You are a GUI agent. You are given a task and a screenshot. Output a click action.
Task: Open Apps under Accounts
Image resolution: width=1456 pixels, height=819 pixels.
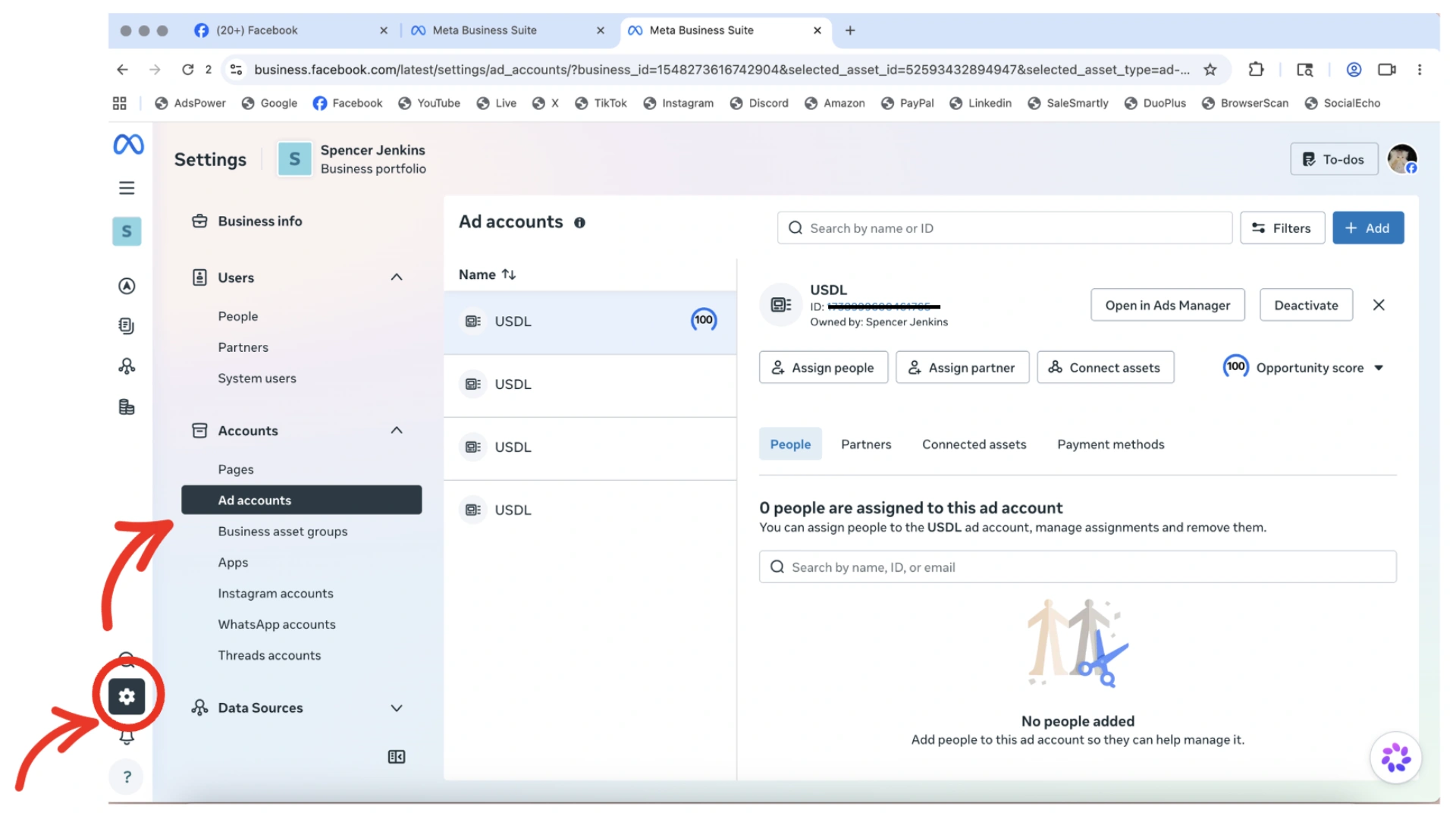click(233, 563)
